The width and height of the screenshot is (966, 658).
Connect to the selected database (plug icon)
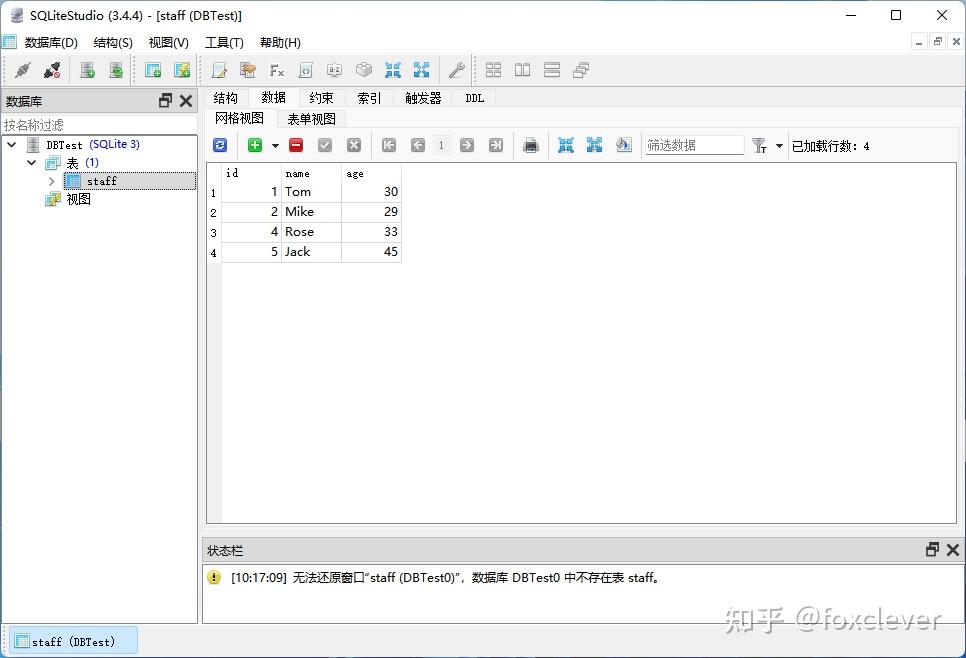pyautogui.click(x=23, y=70)
